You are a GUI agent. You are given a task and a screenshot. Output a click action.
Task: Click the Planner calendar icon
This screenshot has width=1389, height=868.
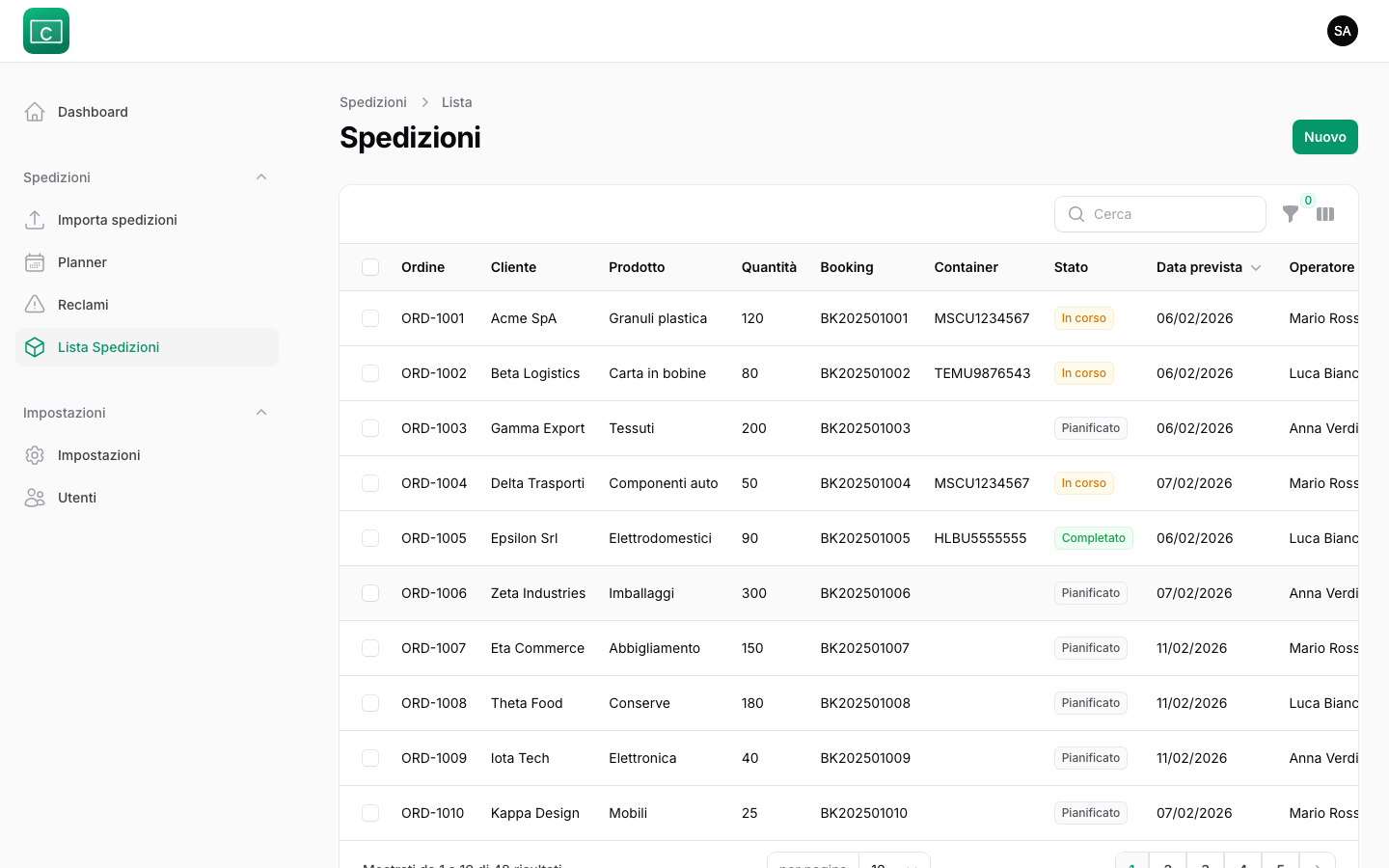tap(35, 262)
